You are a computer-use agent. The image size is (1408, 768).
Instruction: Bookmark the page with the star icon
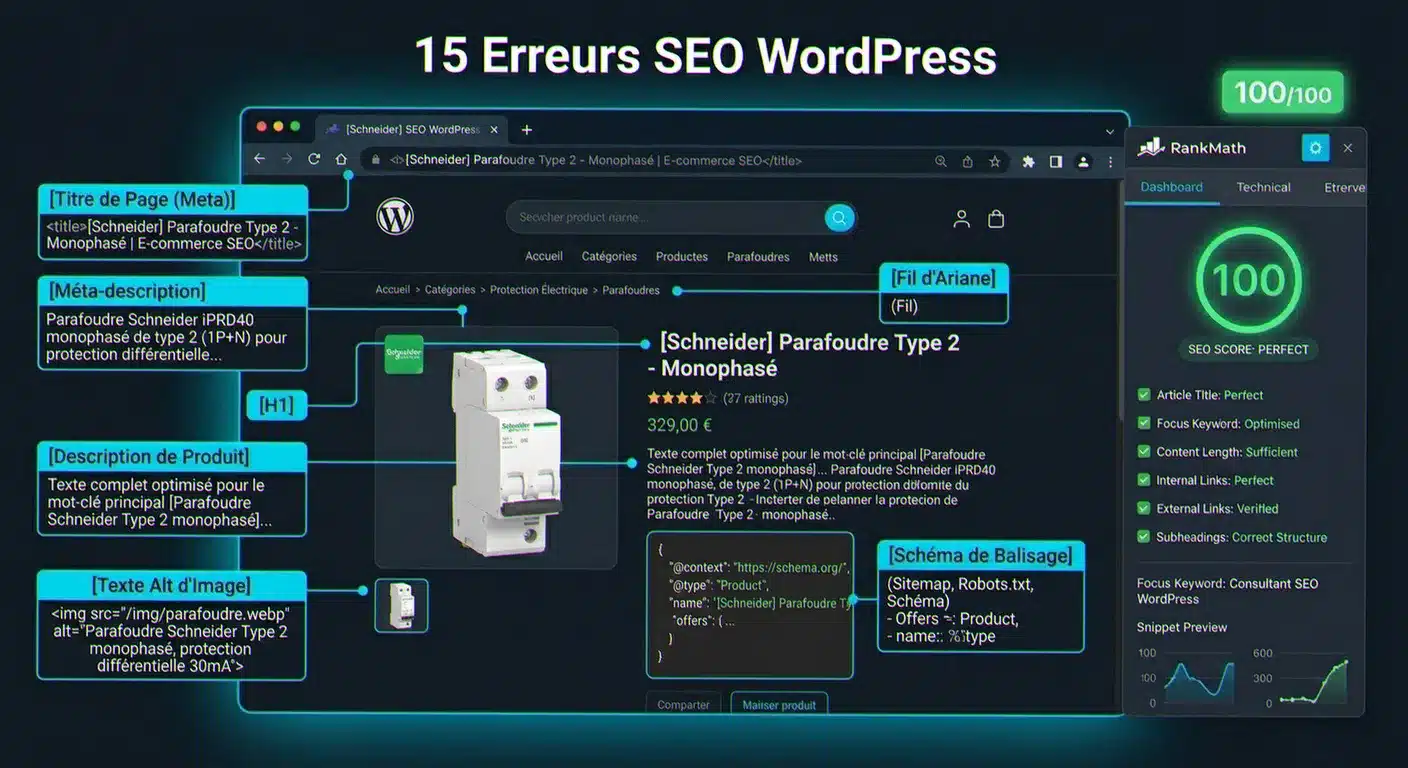click(995, 161)
